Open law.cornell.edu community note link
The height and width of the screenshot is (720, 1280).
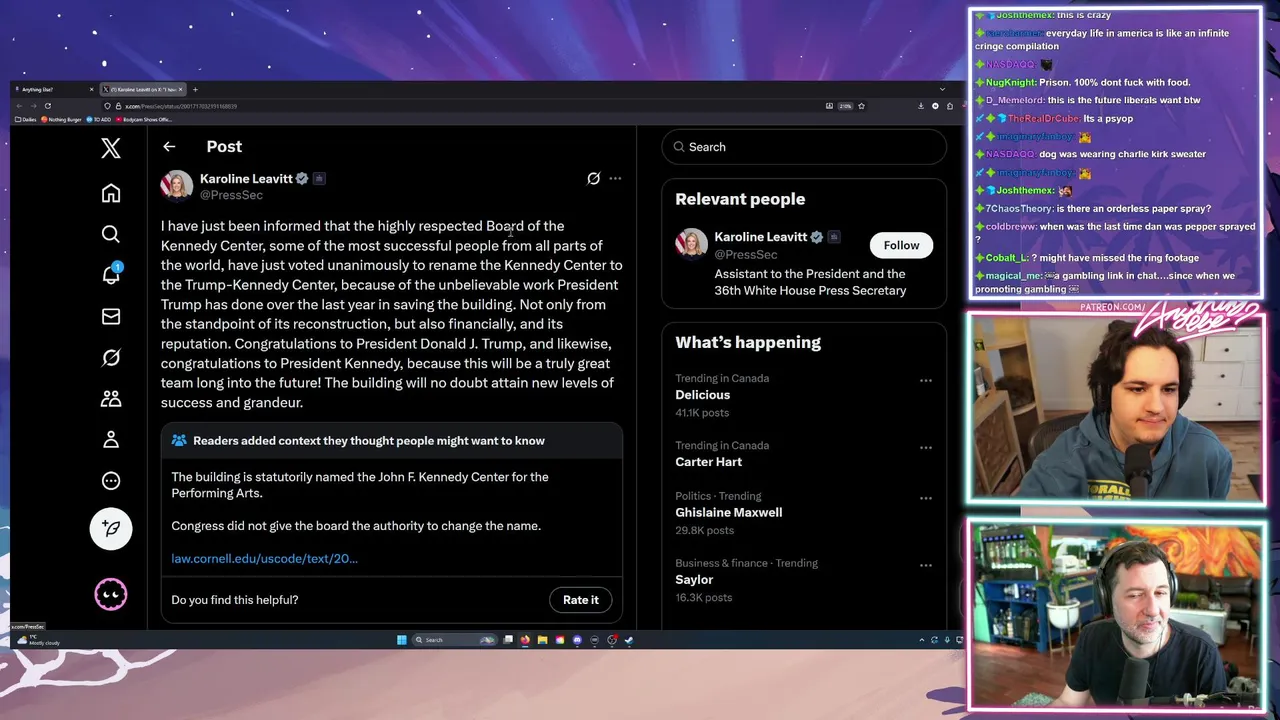(x=264, y=558)
